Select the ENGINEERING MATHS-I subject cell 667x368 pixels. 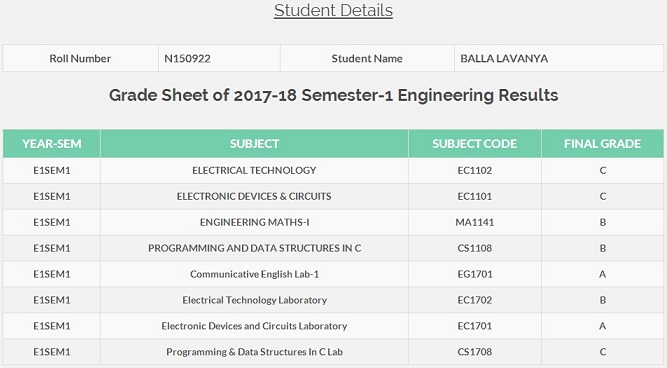254,223
